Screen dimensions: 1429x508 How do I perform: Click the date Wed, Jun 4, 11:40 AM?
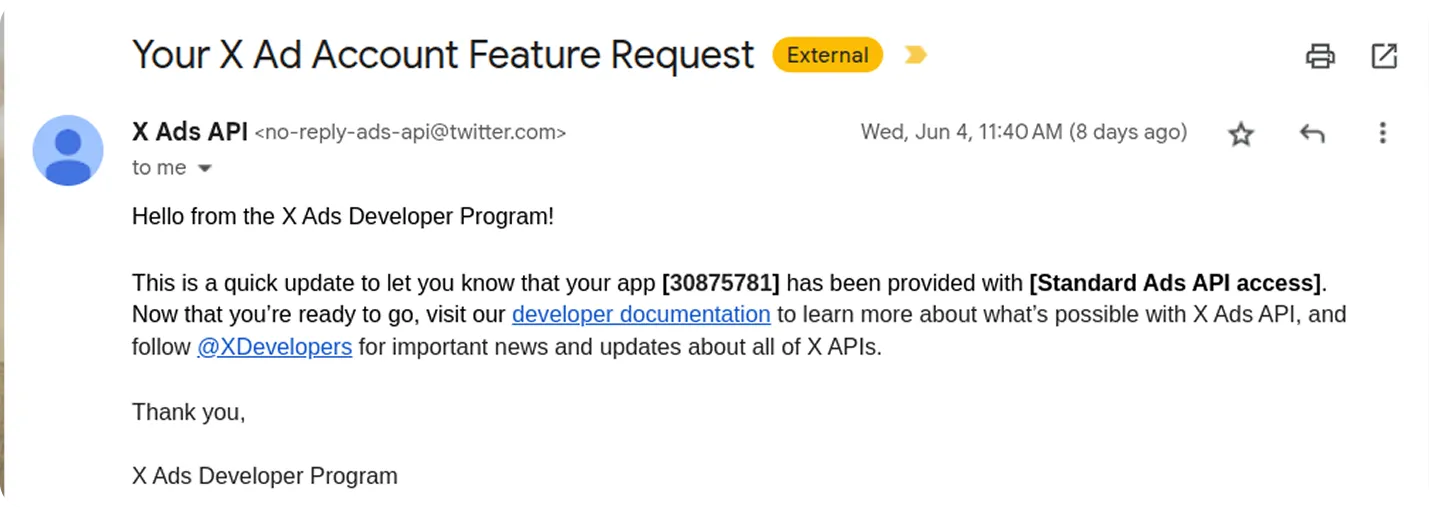pos(961,132)
